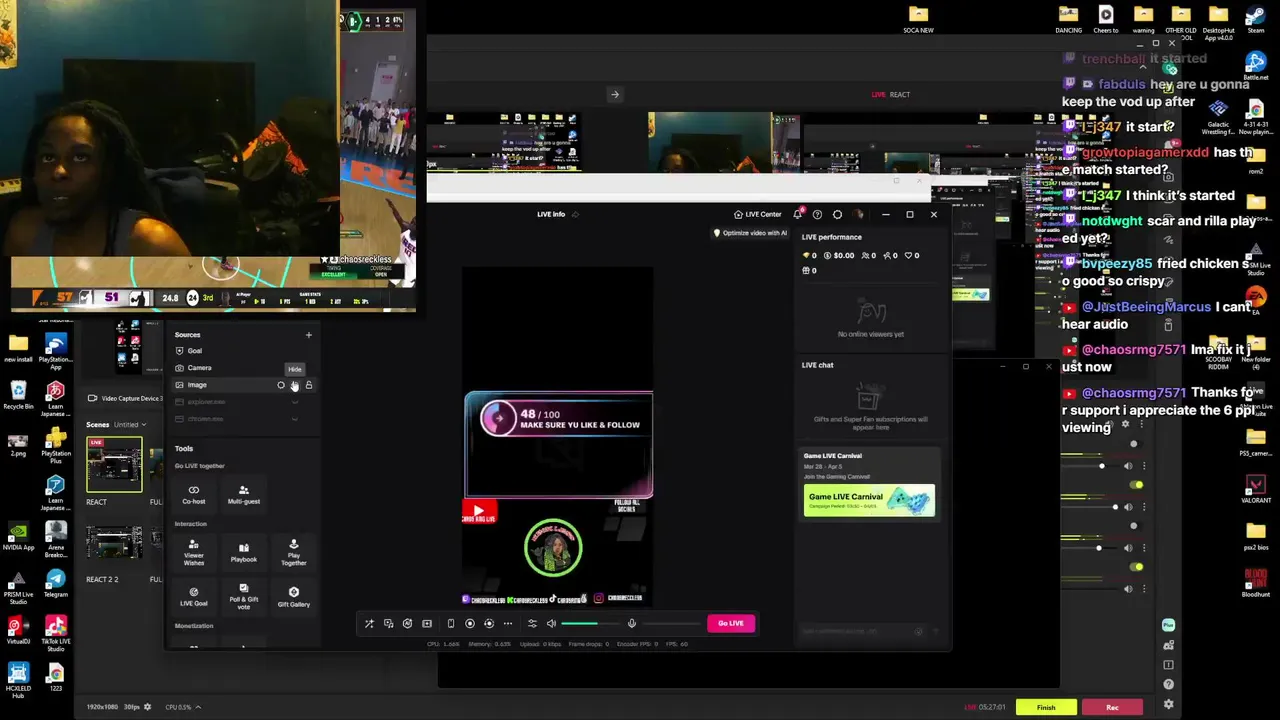Open PRISM settings gear at bottom right

pyautogui.click(x=1168, y=705)
